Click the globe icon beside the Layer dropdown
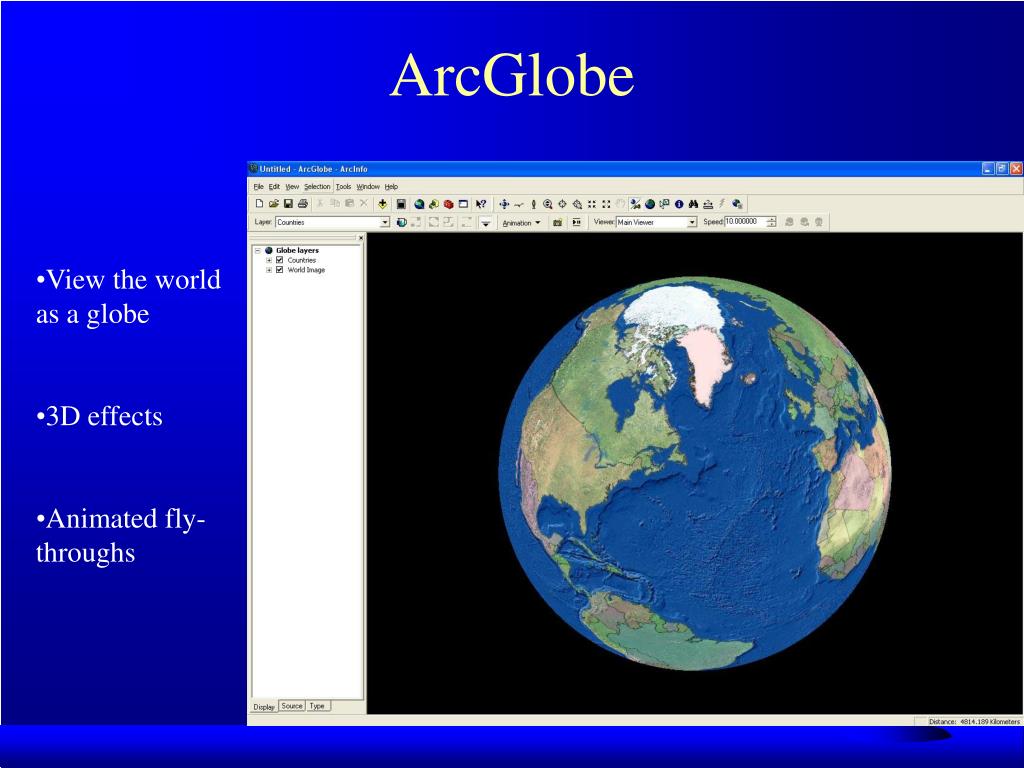The height and width of the screenshot is (768, 1024). pos(401,222)
